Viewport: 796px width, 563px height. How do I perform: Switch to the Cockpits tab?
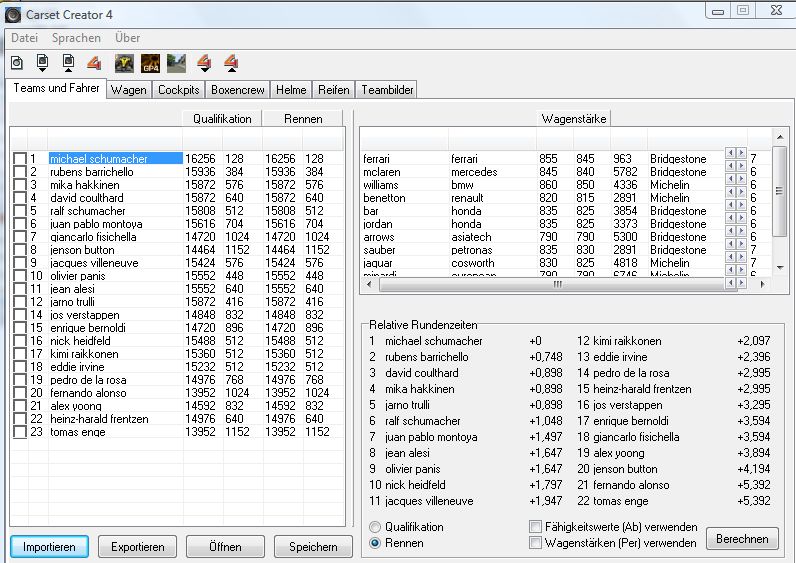click(x=180, y=90)
